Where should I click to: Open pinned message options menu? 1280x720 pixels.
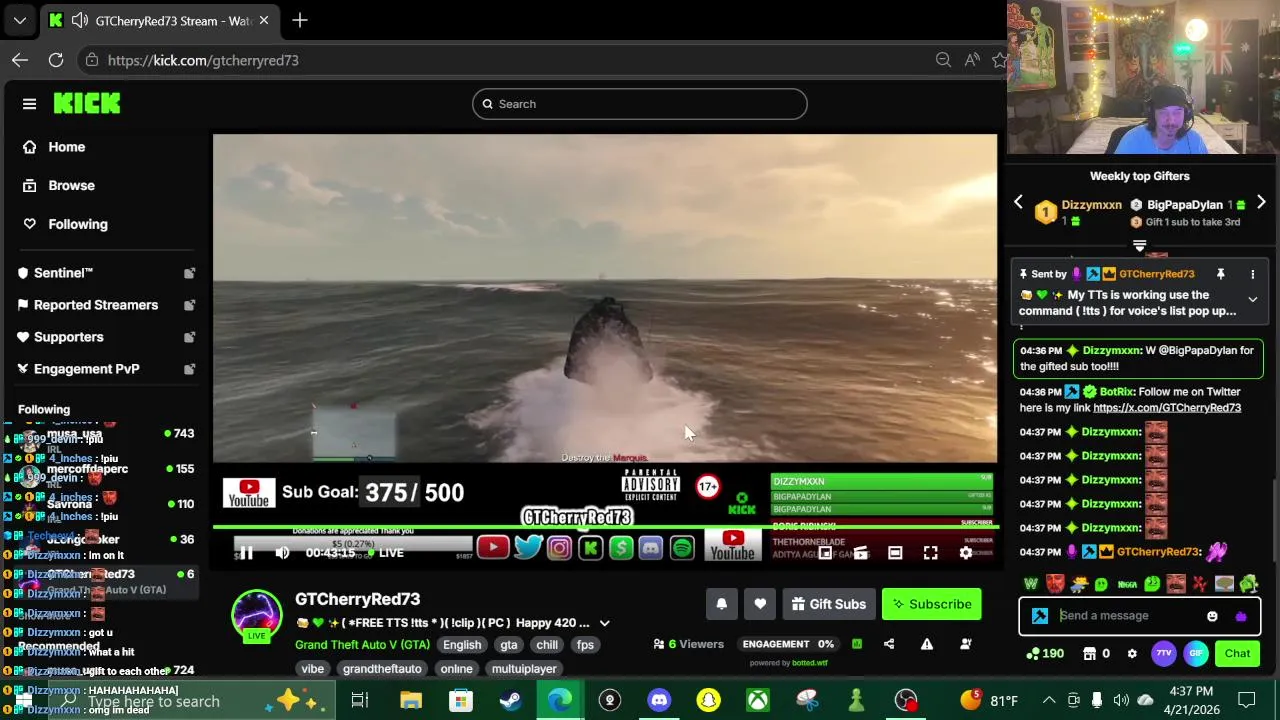click(x=1252, y=274)
